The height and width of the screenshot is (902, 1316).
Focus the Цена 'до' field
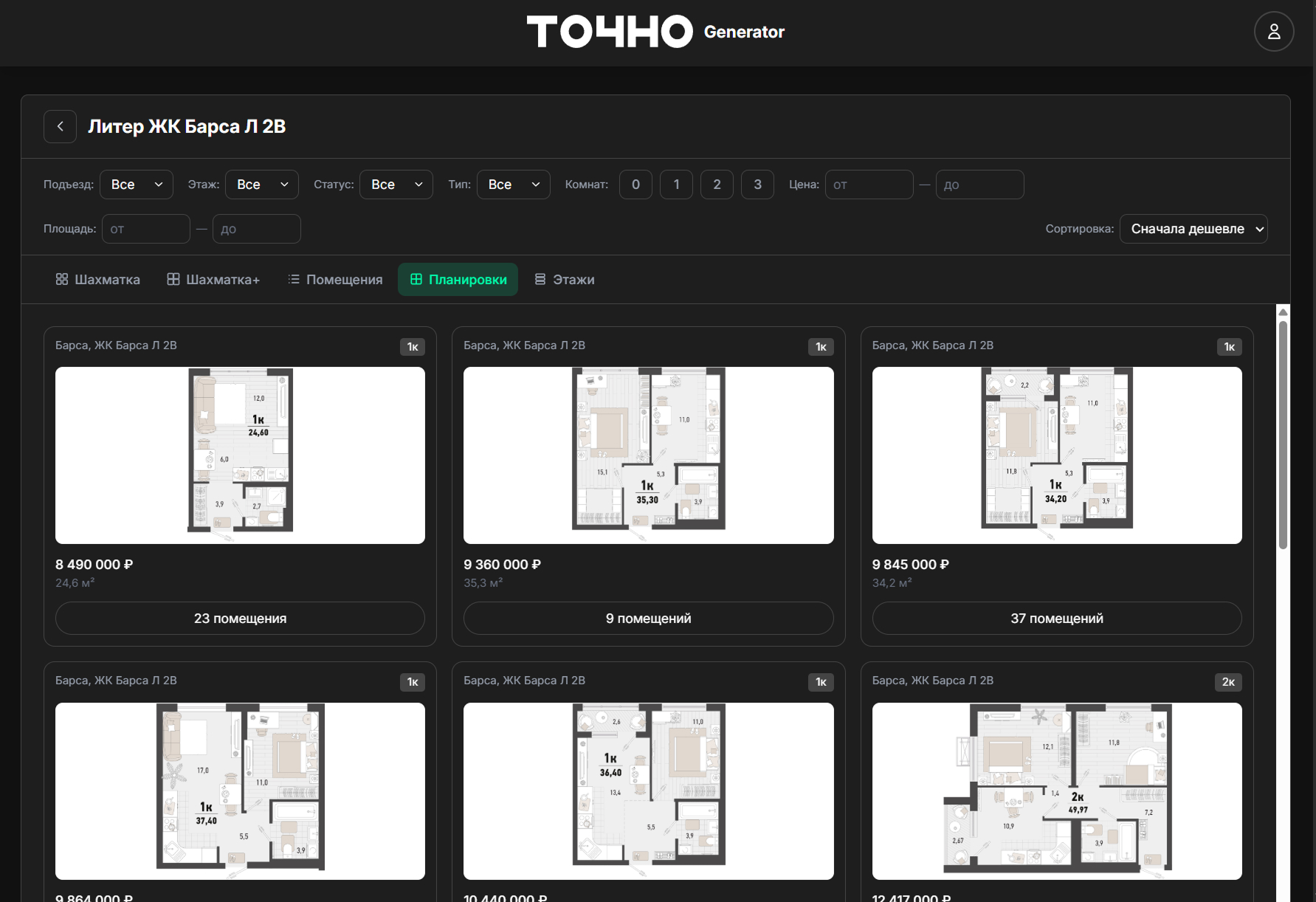pyautogui.click(x=980, y=185)
